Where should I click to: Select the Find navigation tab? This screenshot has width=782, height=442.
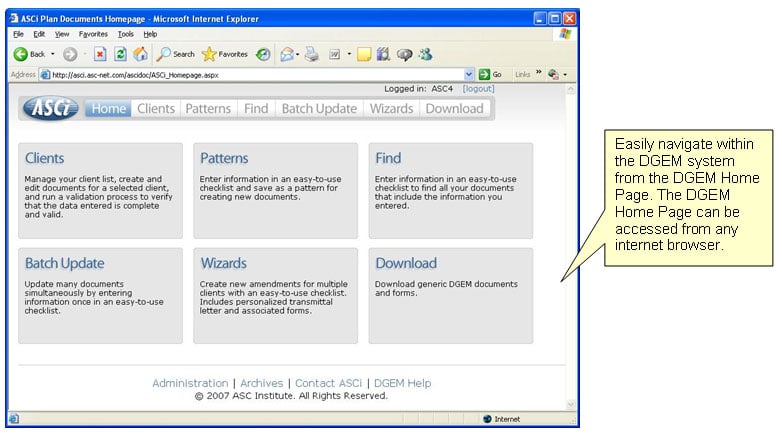tap(256, 108)
